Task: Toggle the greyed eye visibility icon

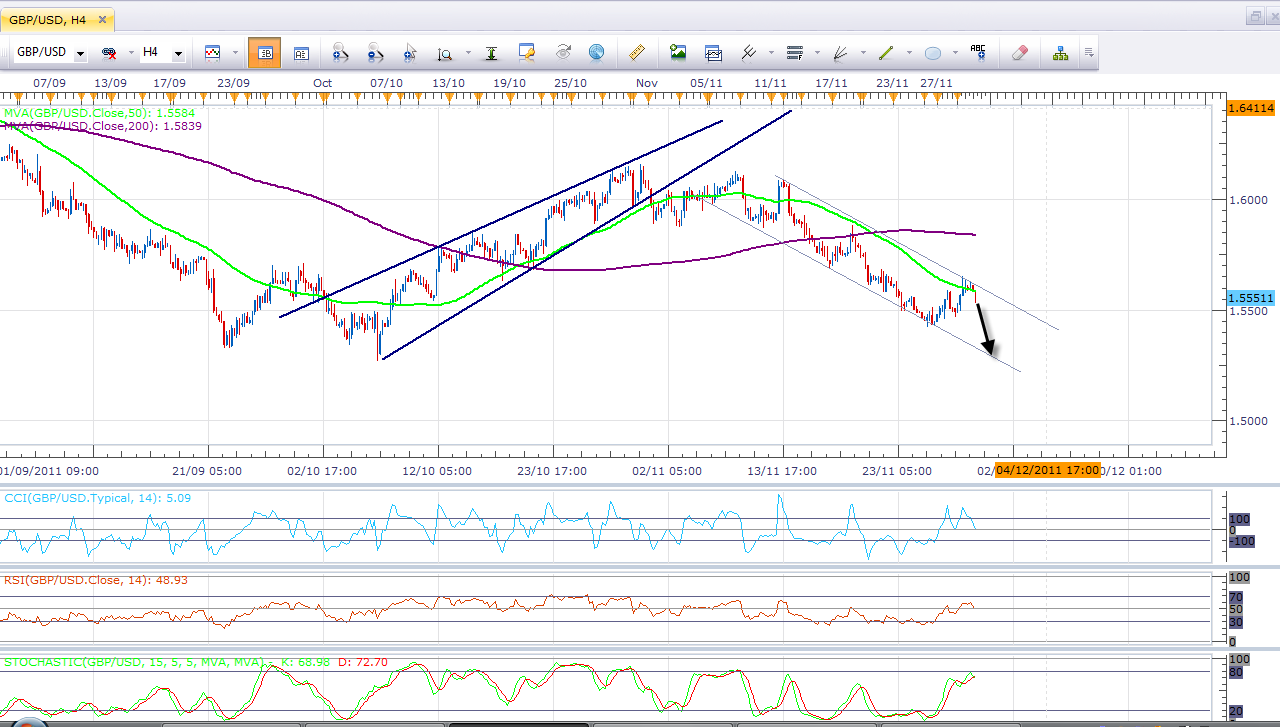Action: coord(563,53)
